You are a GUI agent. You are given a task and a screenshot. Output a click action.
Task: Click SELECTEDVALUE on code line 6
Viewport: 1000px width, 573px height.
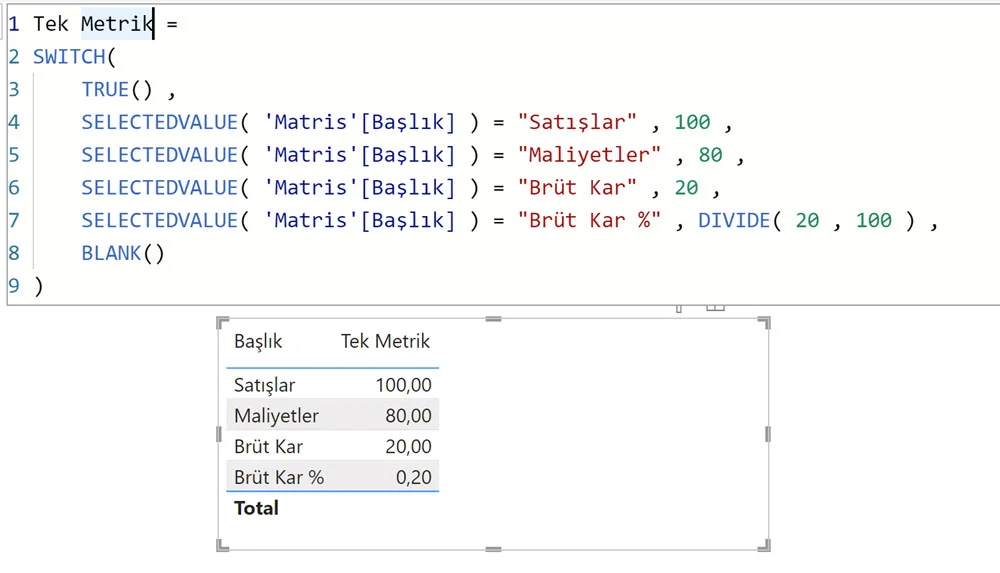(159, 188)
